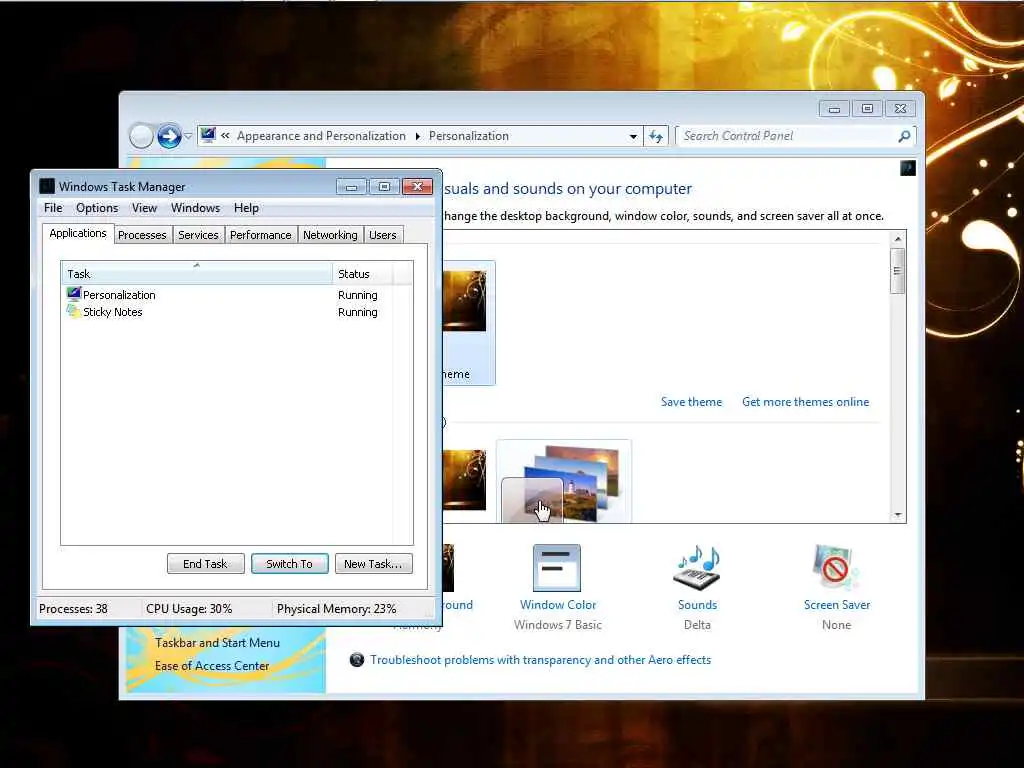
Task: Select the landscape slideshow theme thumbnail
Action: [564, 482]
